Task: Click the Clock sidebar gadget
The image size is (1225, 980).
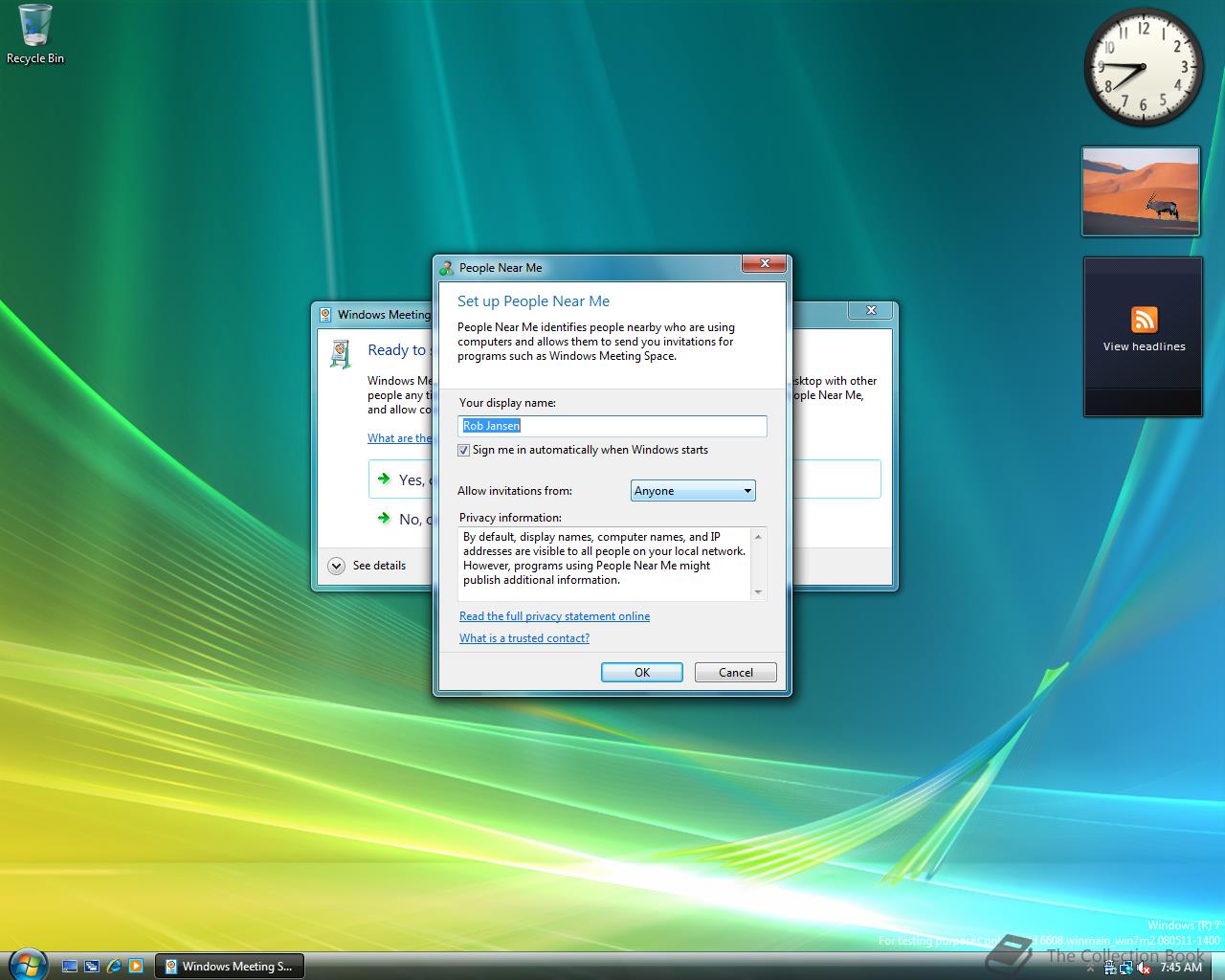Action: click(1143, 67)
